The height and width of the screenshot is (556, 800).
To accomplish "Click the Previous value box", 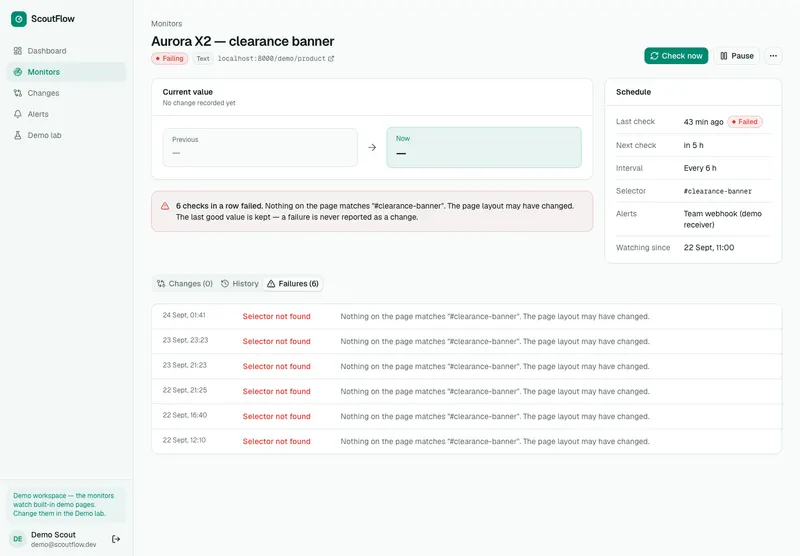I will coord(260,147).
